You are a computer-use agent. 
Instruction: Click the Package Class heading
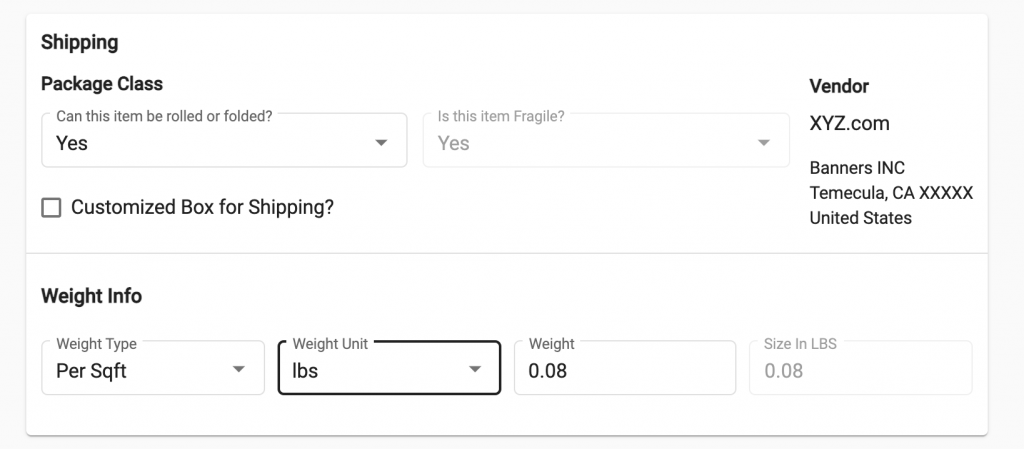point(102,84)
